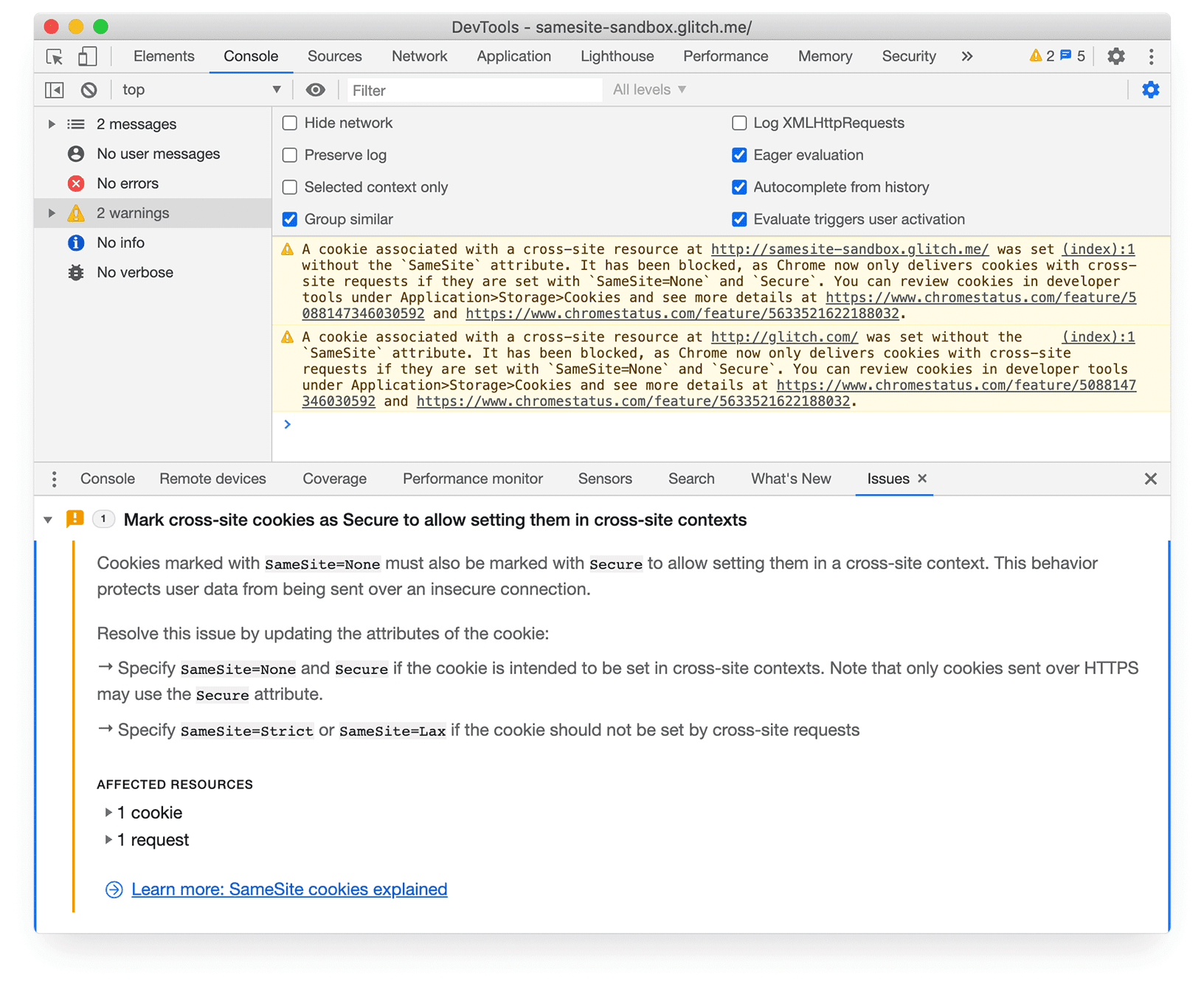This screenshot has width=1204, height=989.
Task: Click the No errors filter in sidebar
Action: tap(127, 183)
